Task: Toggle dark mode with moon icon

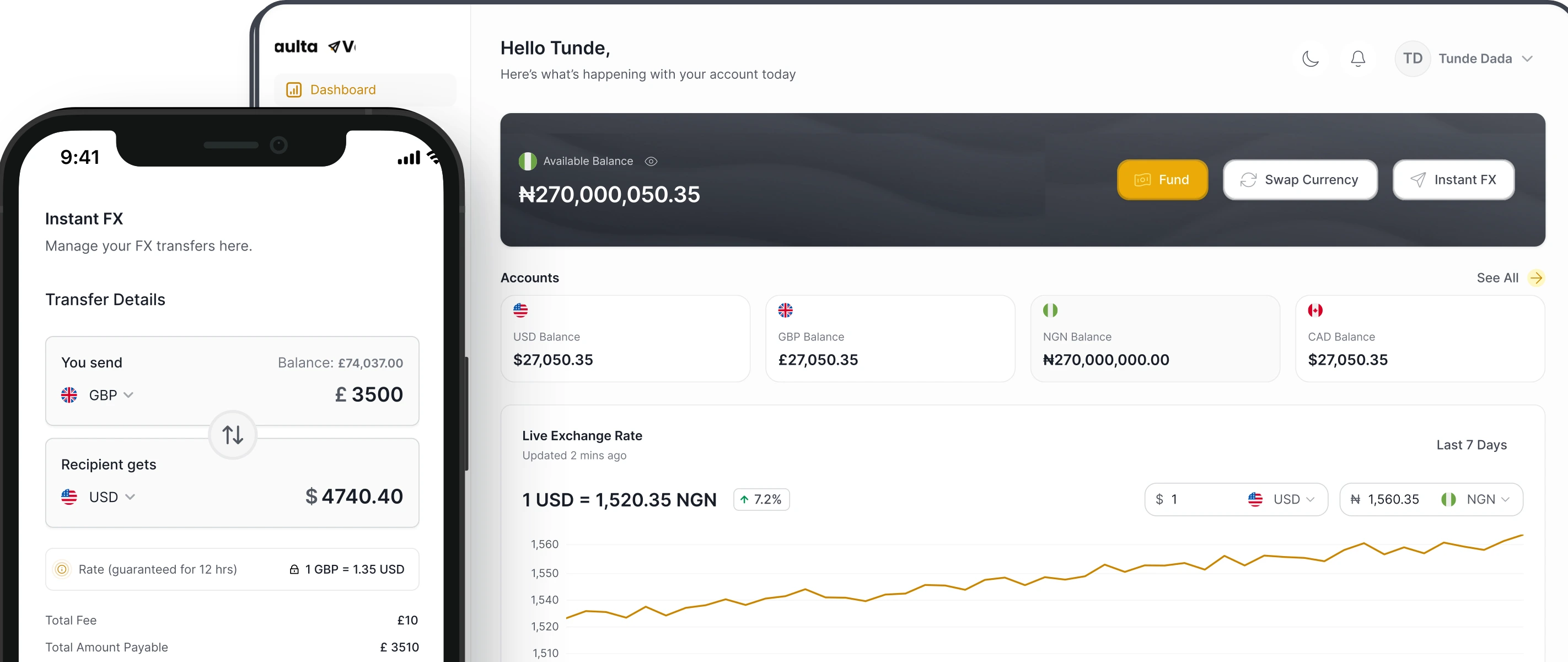Action: click(x=1310, y=59)
